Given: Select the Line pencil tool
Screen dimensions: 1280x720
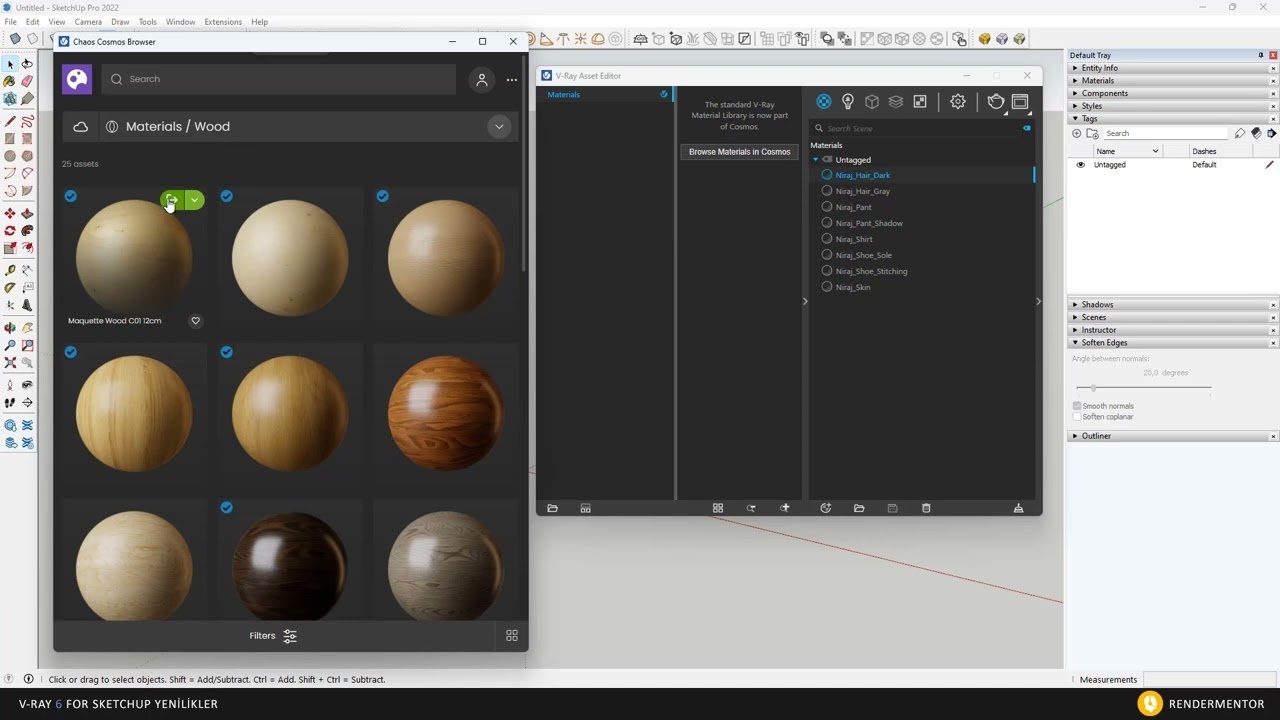Looking at the screenshot, I should (10, 121).
